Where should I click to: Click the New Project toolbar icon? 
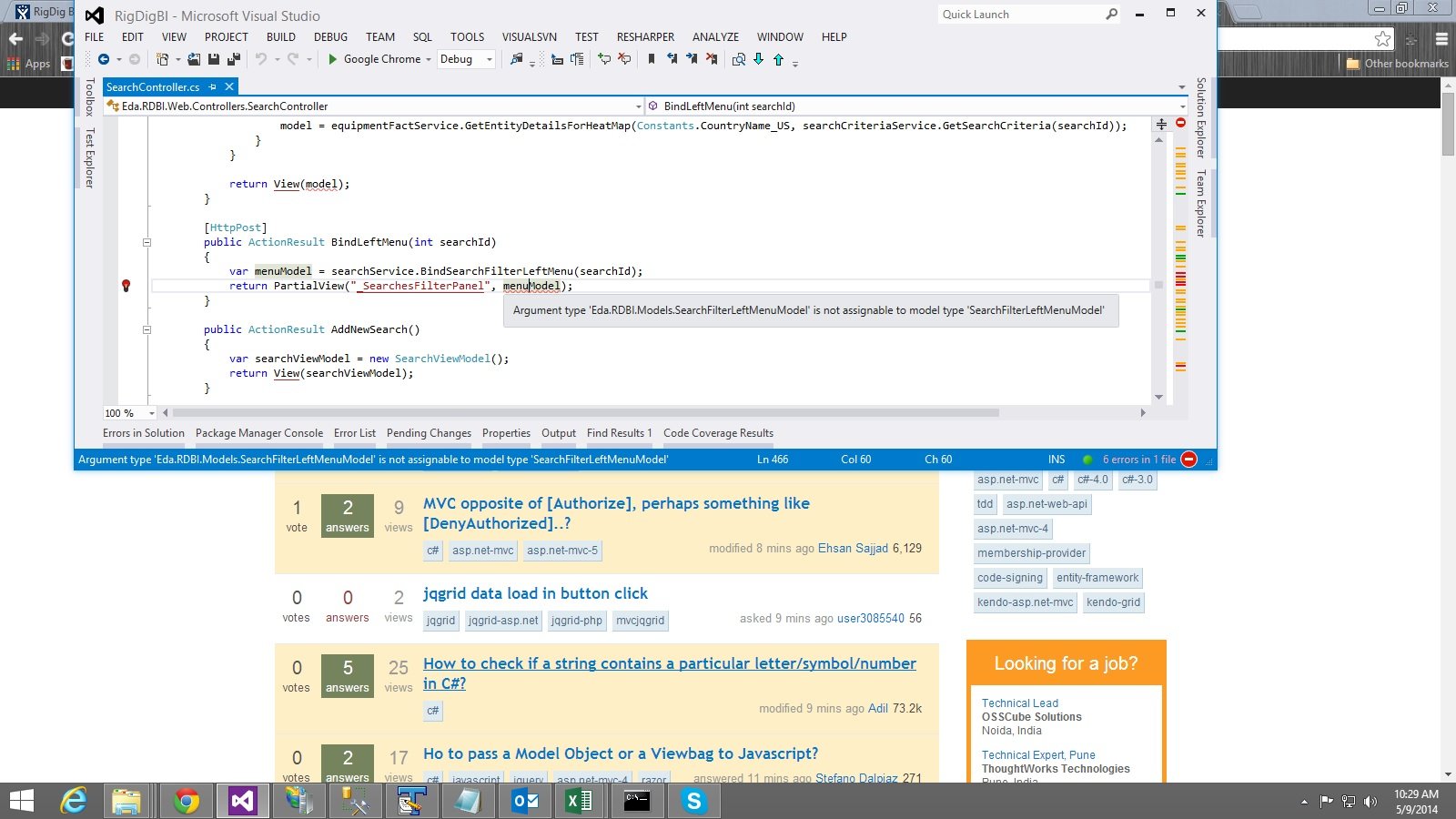point(162,59)
